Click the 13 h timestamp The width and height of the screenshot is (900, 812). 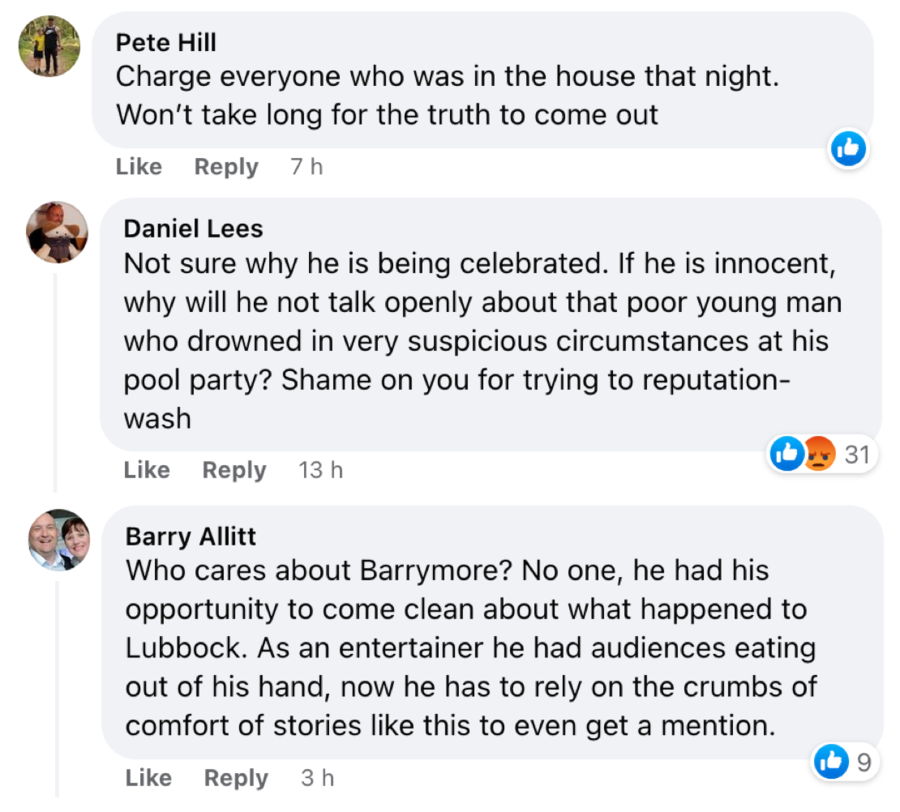(320, 470)
